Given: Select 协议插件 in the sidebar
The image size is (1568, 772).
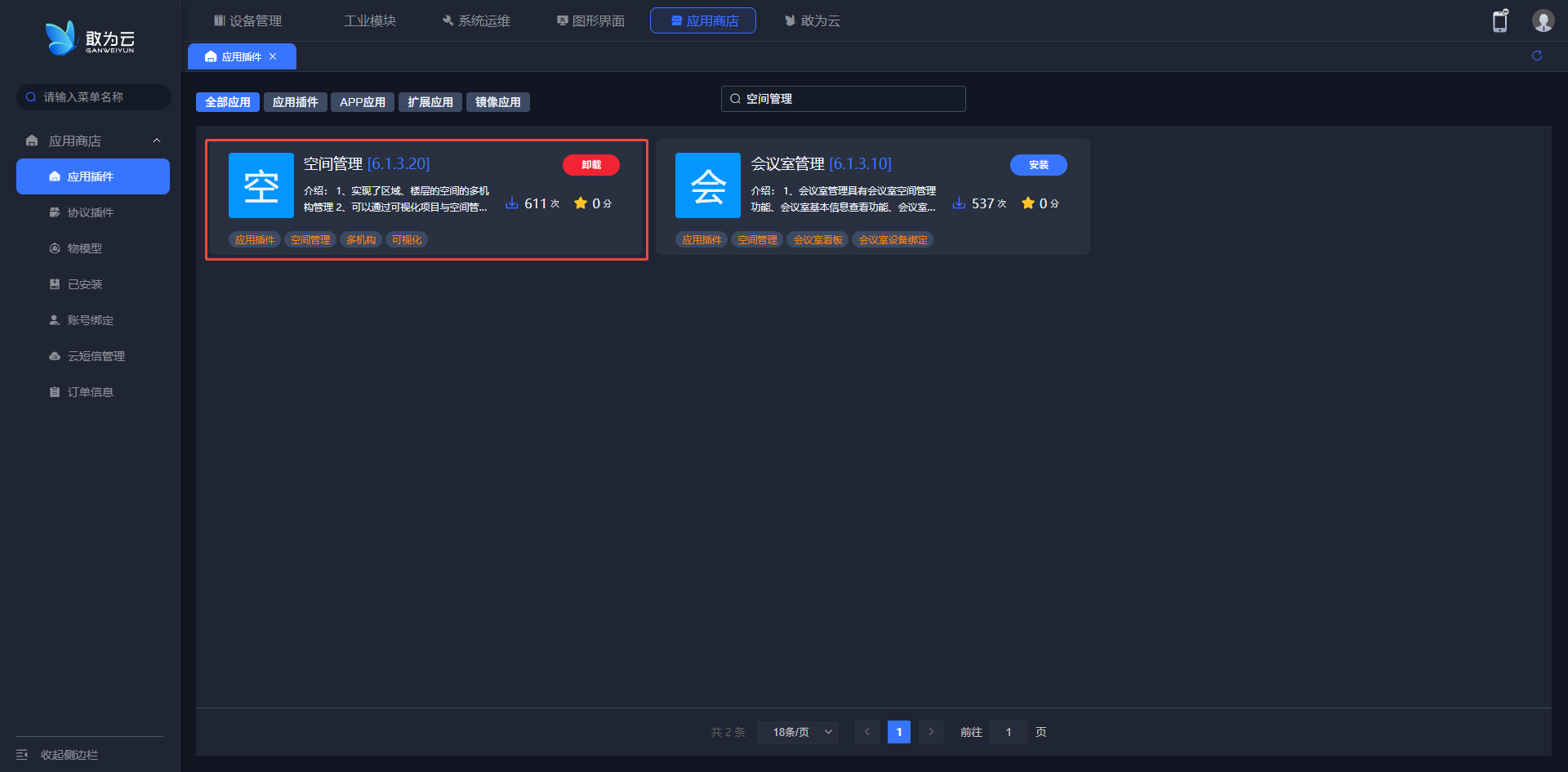Looking at the screenshot, I should click(93, 212).
